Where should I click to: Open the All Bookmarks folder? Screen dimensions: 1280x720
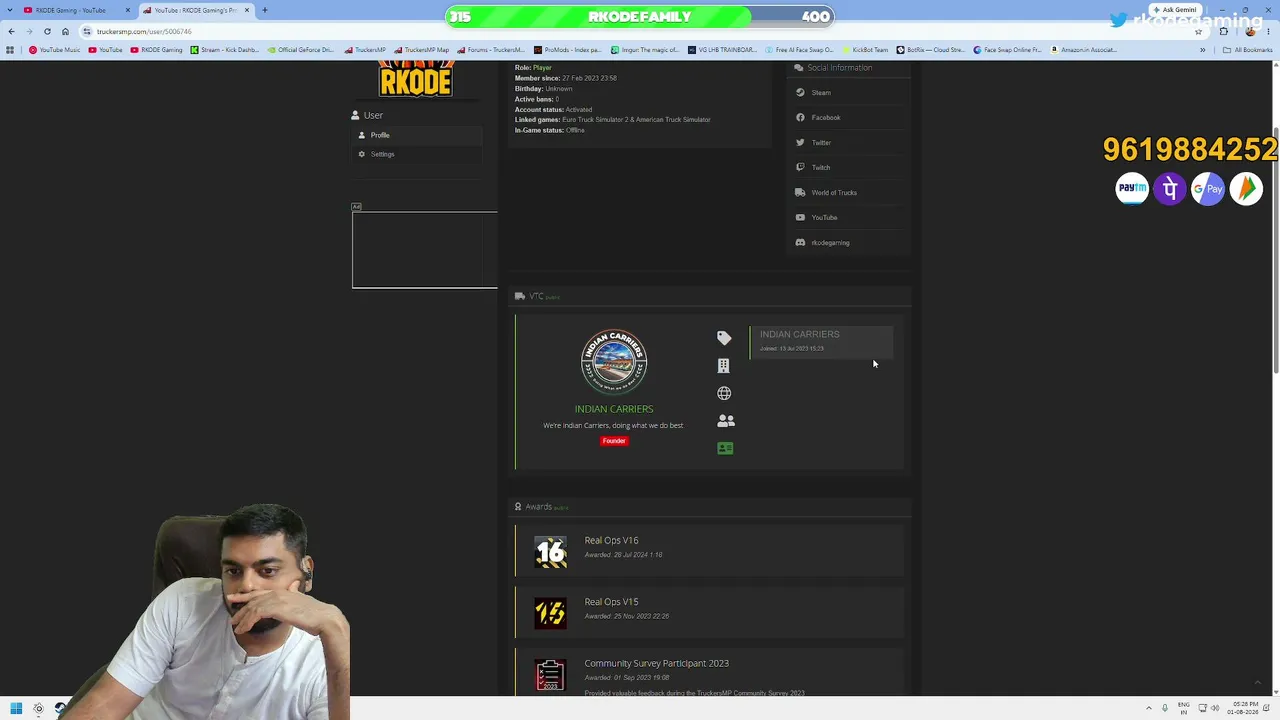point(1247,50)
